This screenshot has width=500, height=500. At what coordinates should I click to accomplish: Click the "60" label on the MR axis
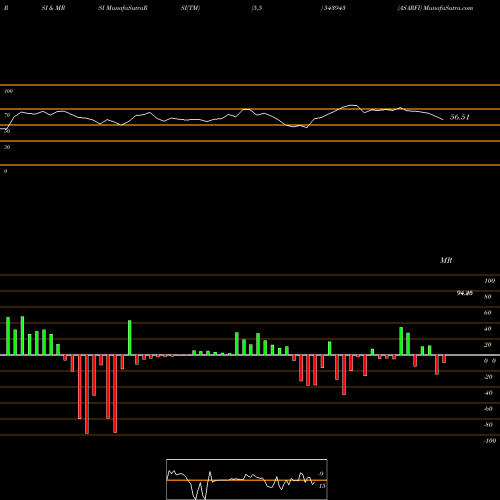488,313
